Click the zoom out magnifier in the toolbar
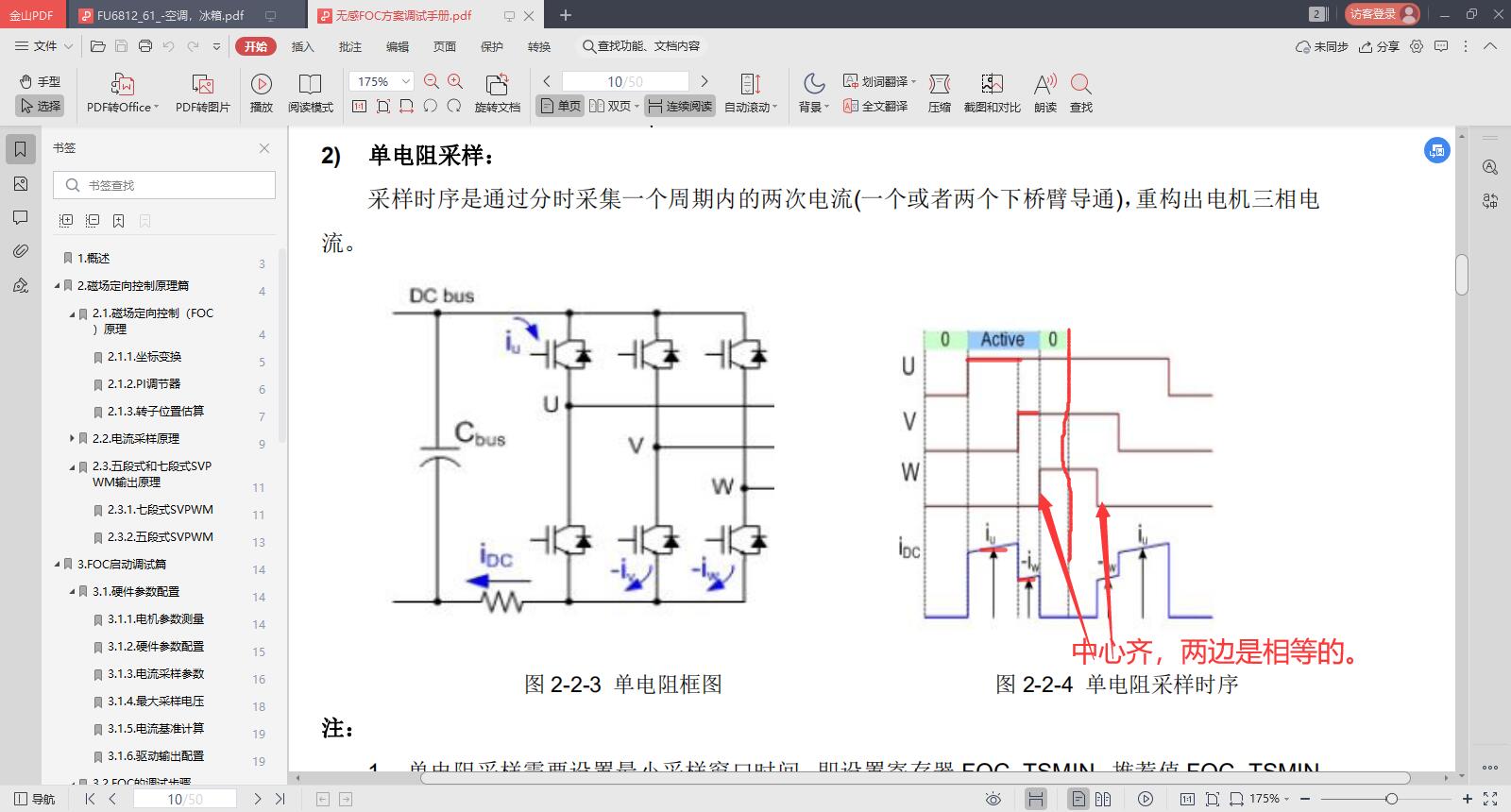This screenshot has width=1511, height=812. (x=432, y=81)
